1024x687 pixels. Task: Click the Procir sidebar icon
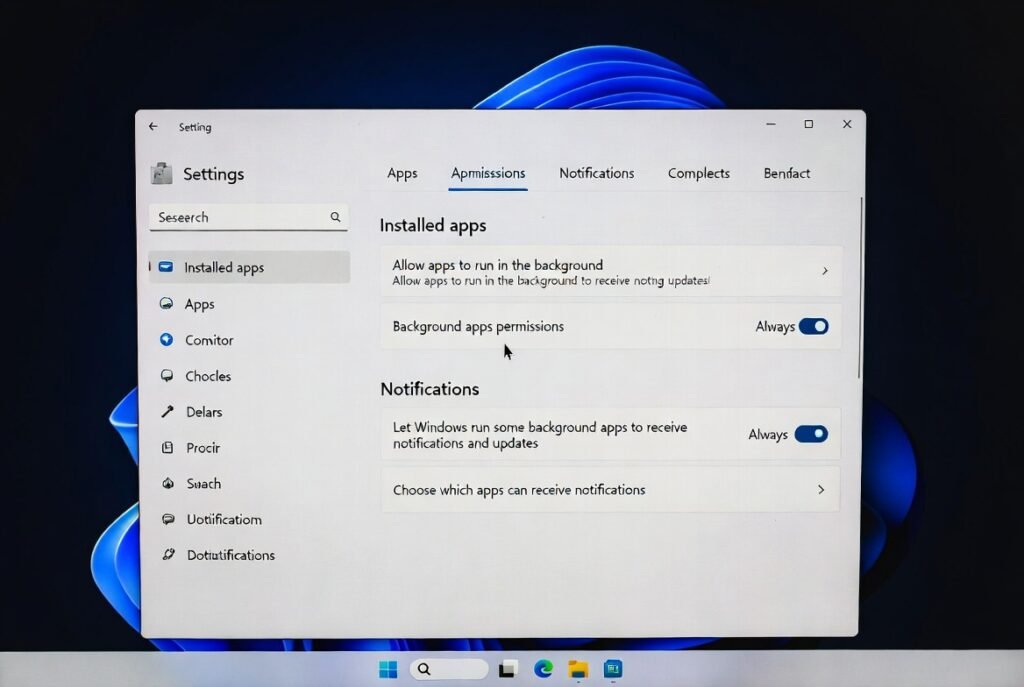[167, 448]
